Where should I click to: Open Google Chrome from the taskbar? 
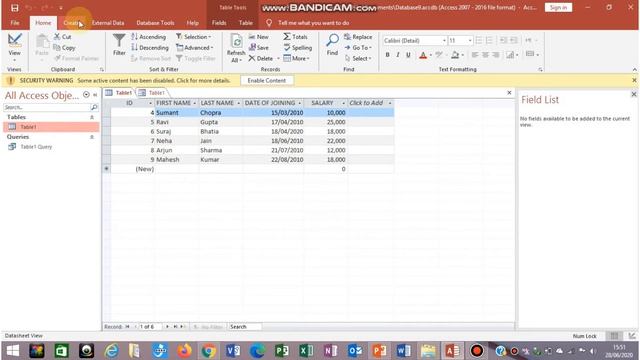pyautogui.click(x=209, y=351)
